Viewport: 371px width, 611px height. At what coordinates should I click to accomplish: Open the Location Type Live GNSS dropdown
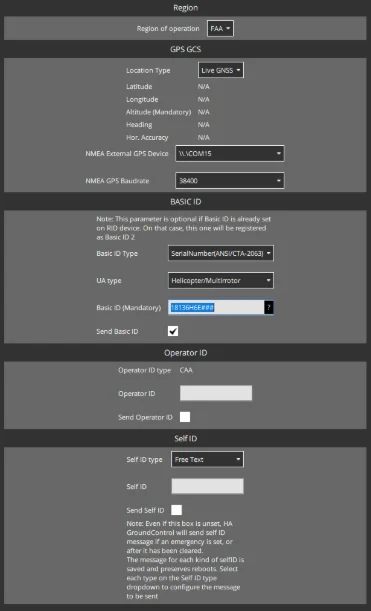click(221, 70)
